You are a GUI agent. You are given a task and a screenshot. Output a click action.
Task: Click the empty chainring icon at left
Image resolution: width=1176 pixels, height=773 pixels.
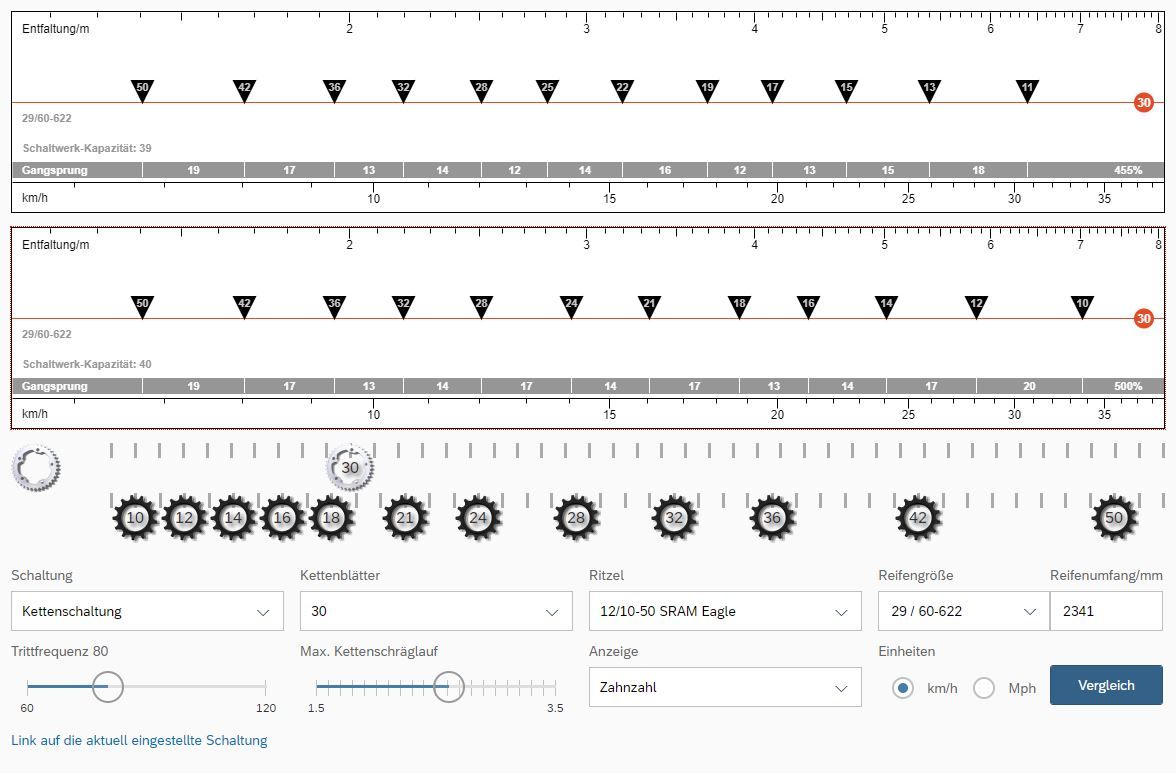tap(36, 467)
